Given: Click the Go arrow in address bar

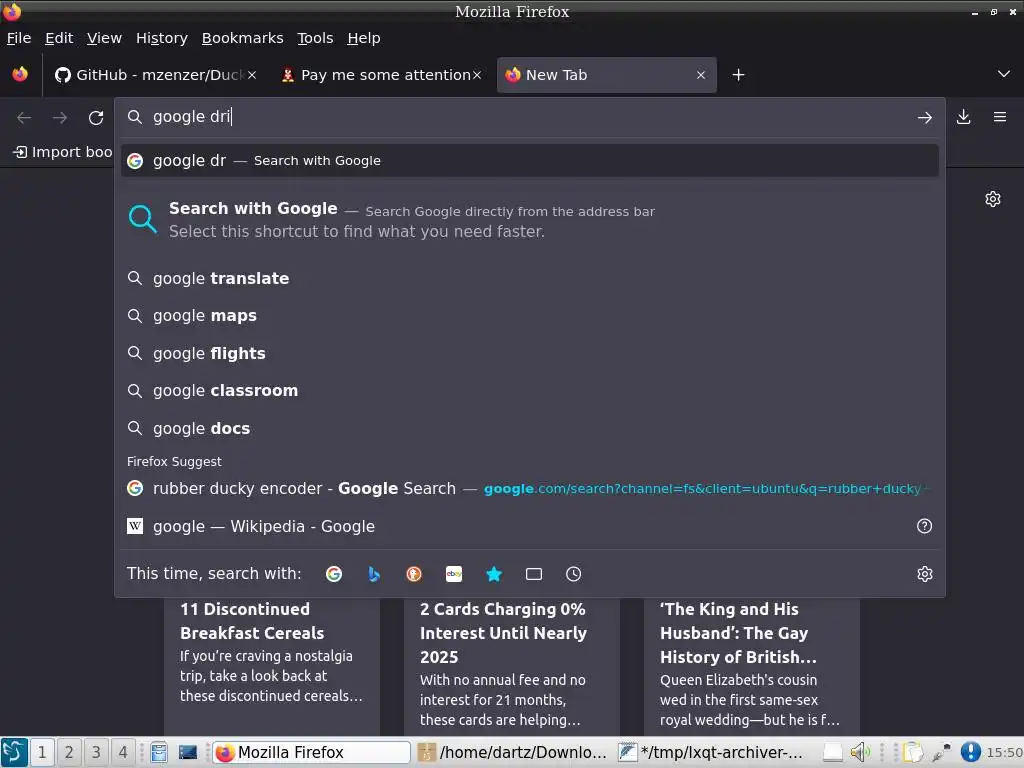Looking at the screenshot, I should pyautogui.click(x=924, y=118).
